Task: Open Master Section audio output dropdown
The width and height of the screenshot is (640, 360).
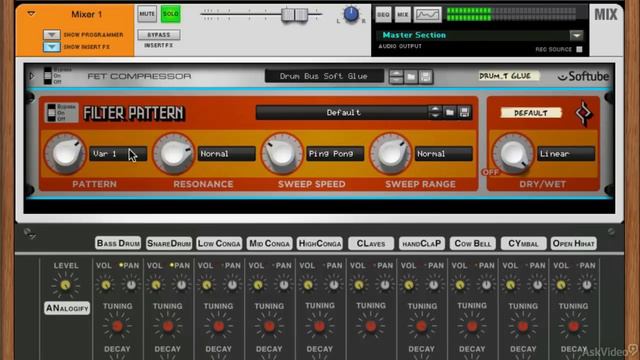Action: (x=576, y=36)
